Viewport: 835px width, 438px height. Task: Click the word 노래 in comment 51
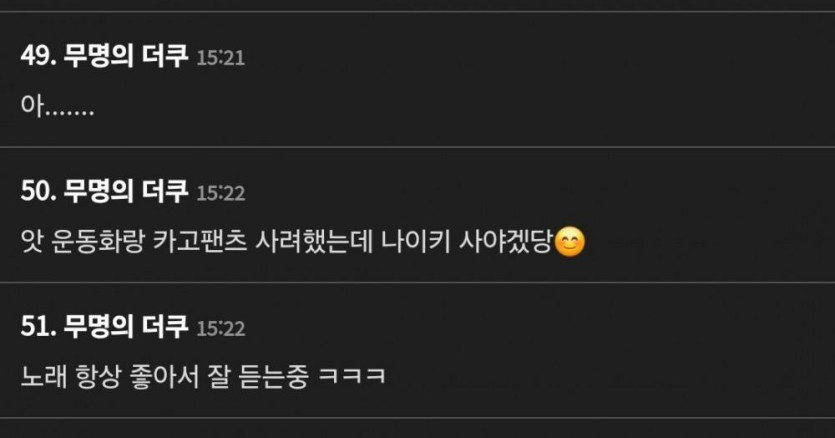click(x=44, y=377)
